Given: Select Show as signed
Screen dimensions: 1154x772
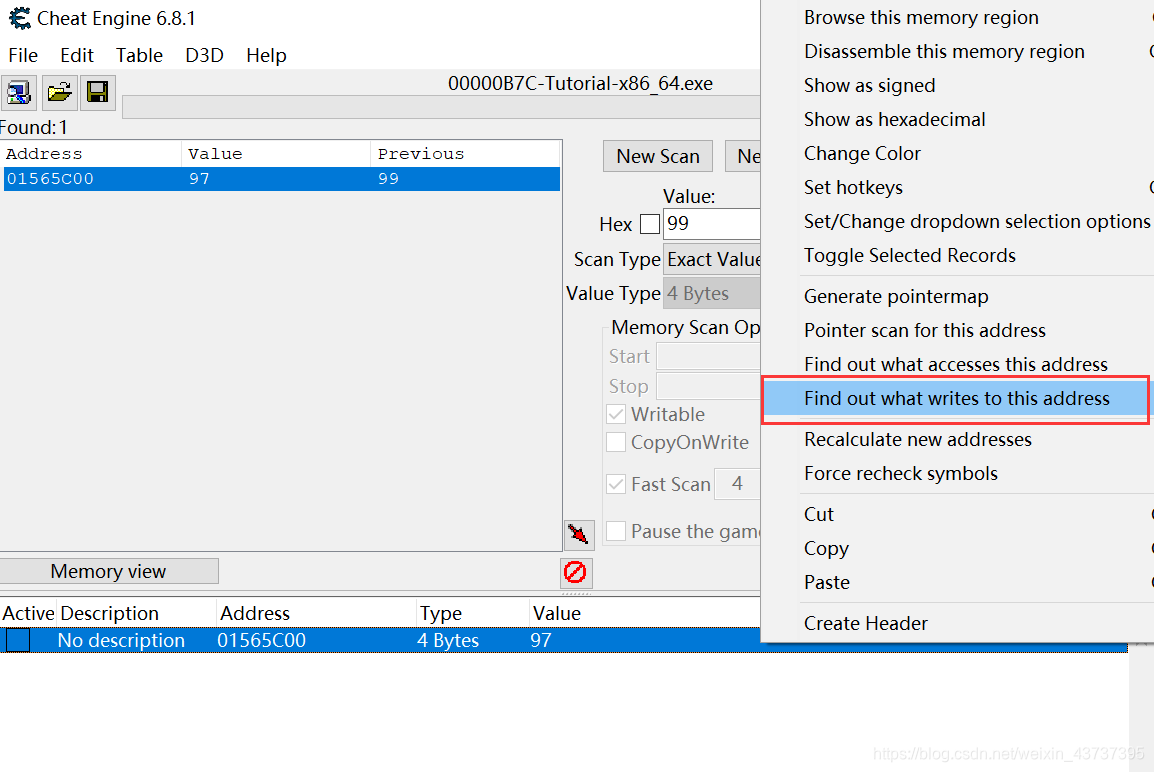Looking at the screenshot, I should coord(869,85).
